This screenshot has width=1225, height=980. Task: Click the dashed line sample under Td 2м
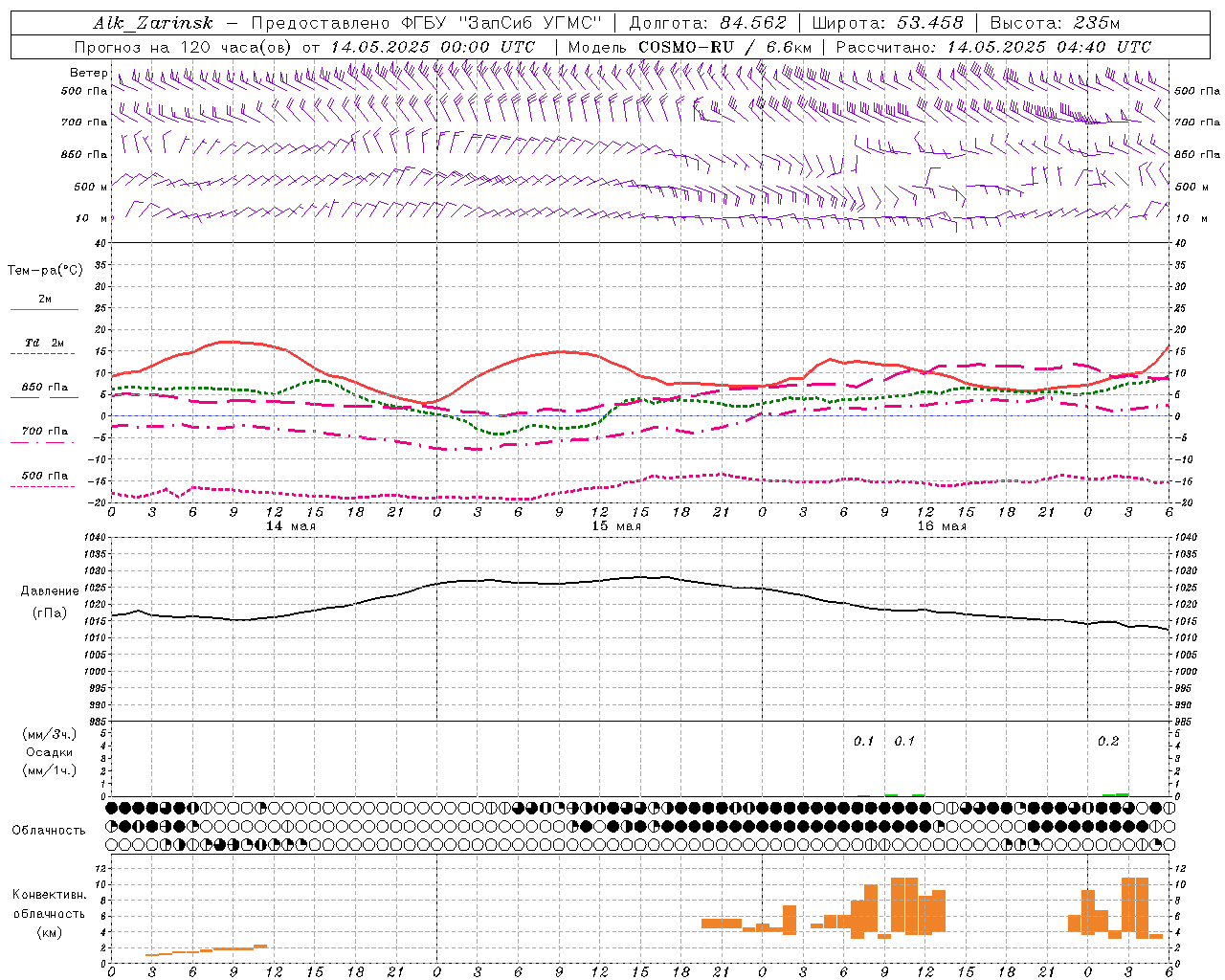click(x=44, y=353)
